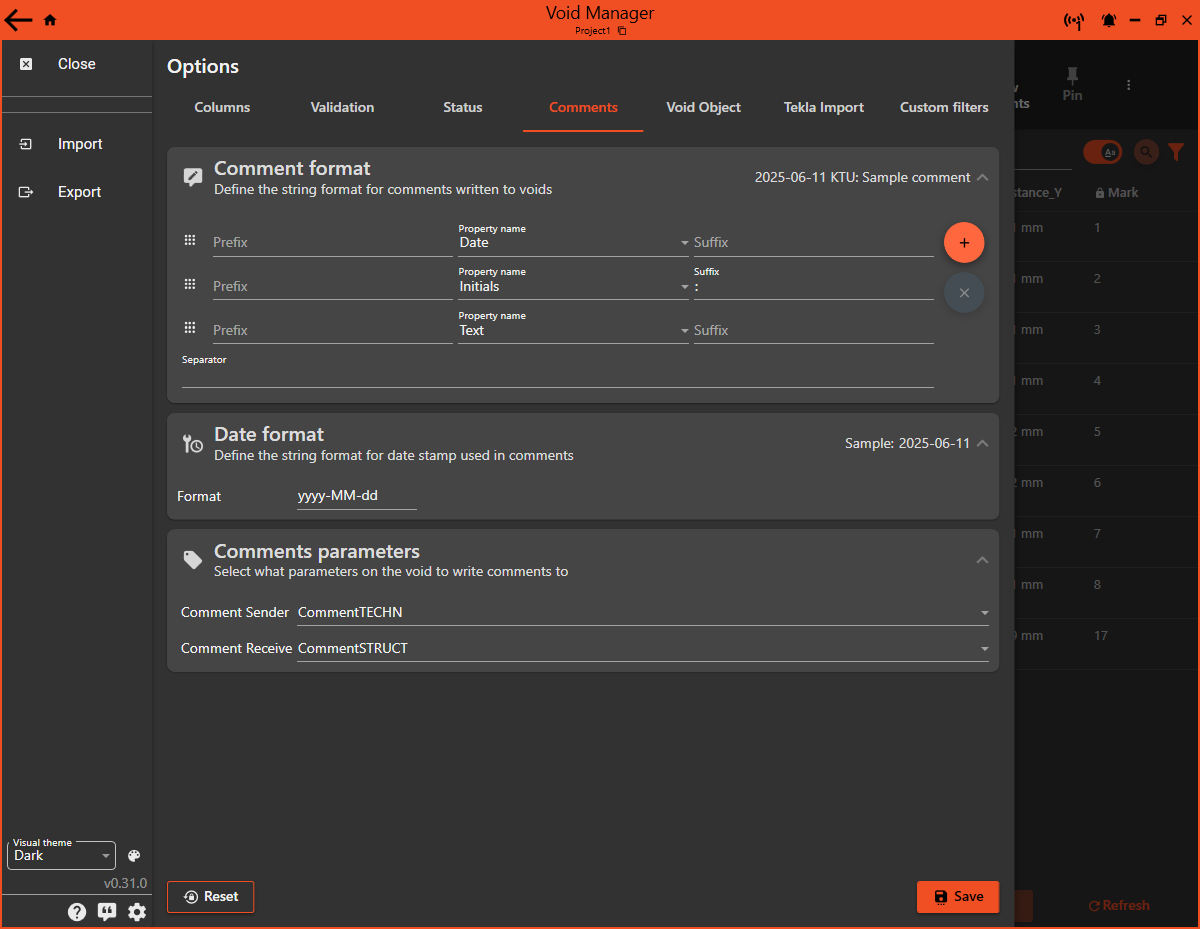This screenshot has height=929, width=1200.
Task: Click the date Format input field
Action: pos(356,496)
